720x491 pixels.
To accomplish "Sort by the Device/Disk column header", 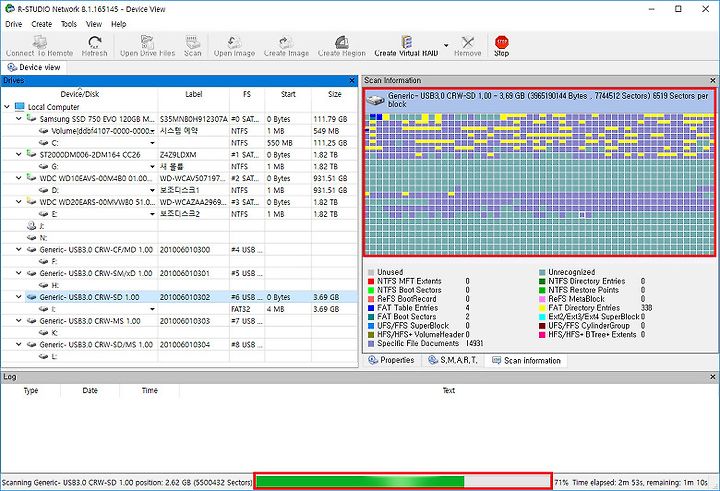I will click(x=80, y=94).
